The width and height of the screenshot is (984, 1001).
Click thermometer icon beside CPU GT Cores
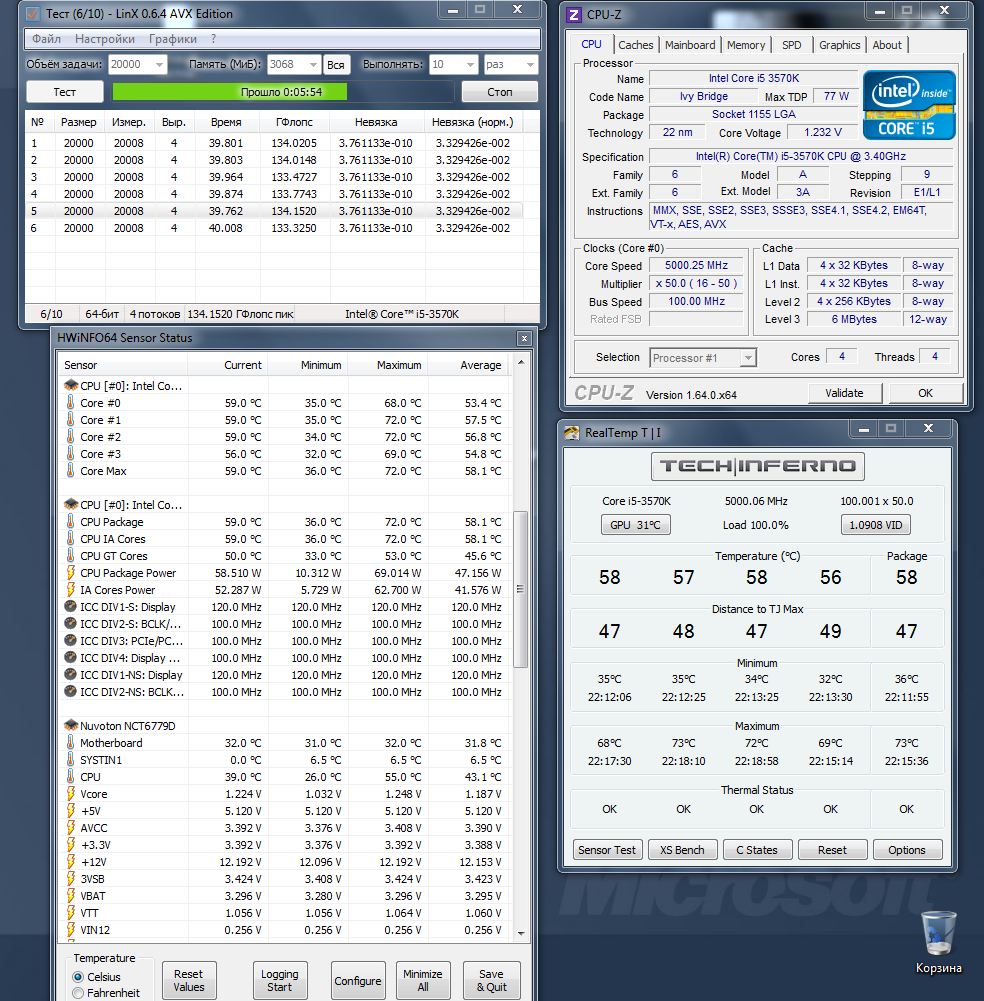(x=70, y=555)
